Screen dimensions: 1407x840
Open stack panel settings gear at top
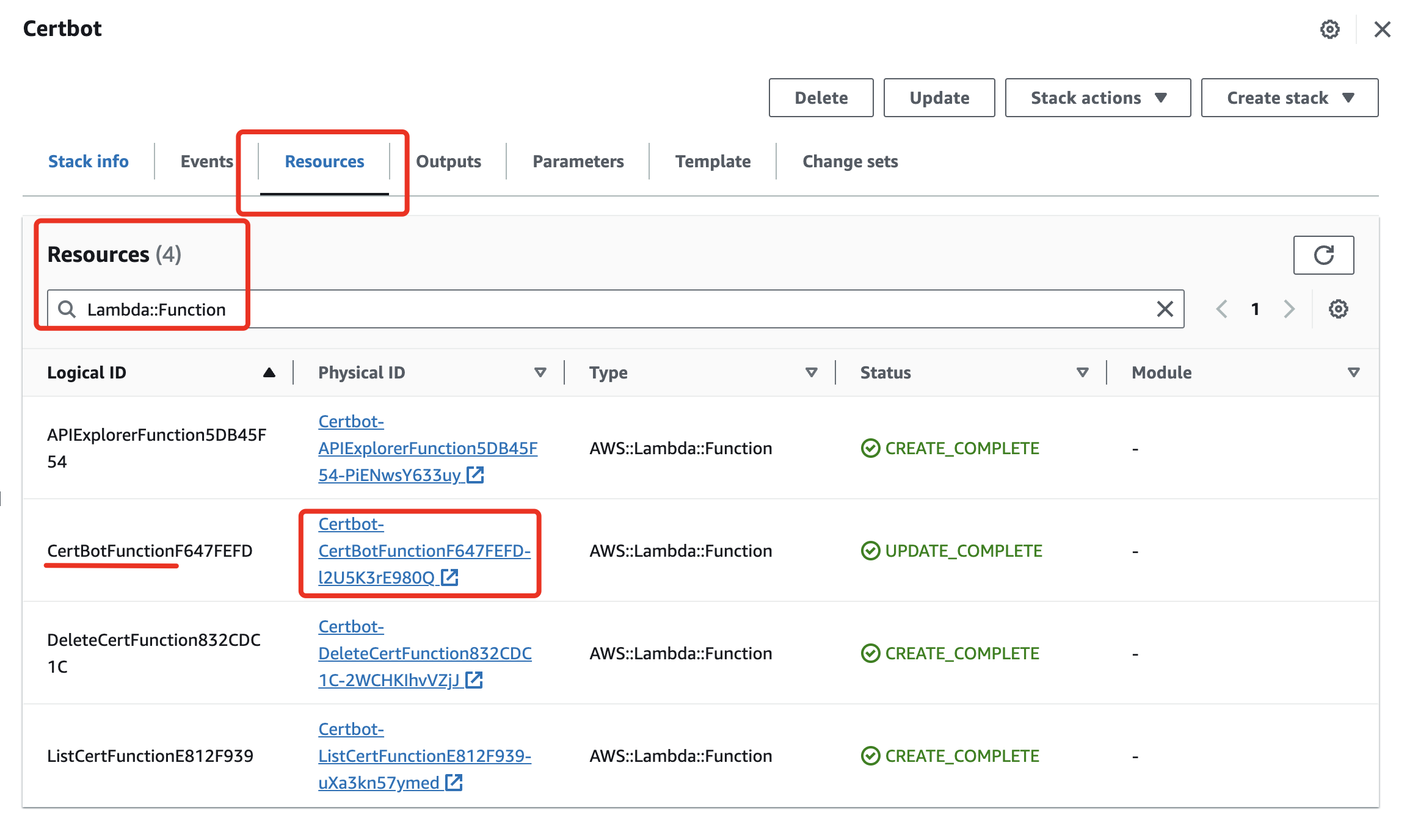pyautogui.click(x=1329, y=29)
